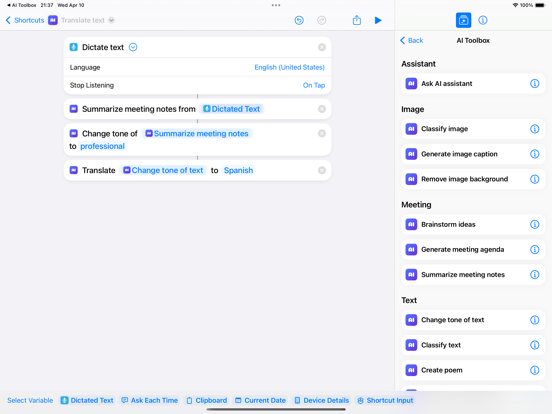
Task: Tap the Wi-Fi status icon
Action: [515, 5]
